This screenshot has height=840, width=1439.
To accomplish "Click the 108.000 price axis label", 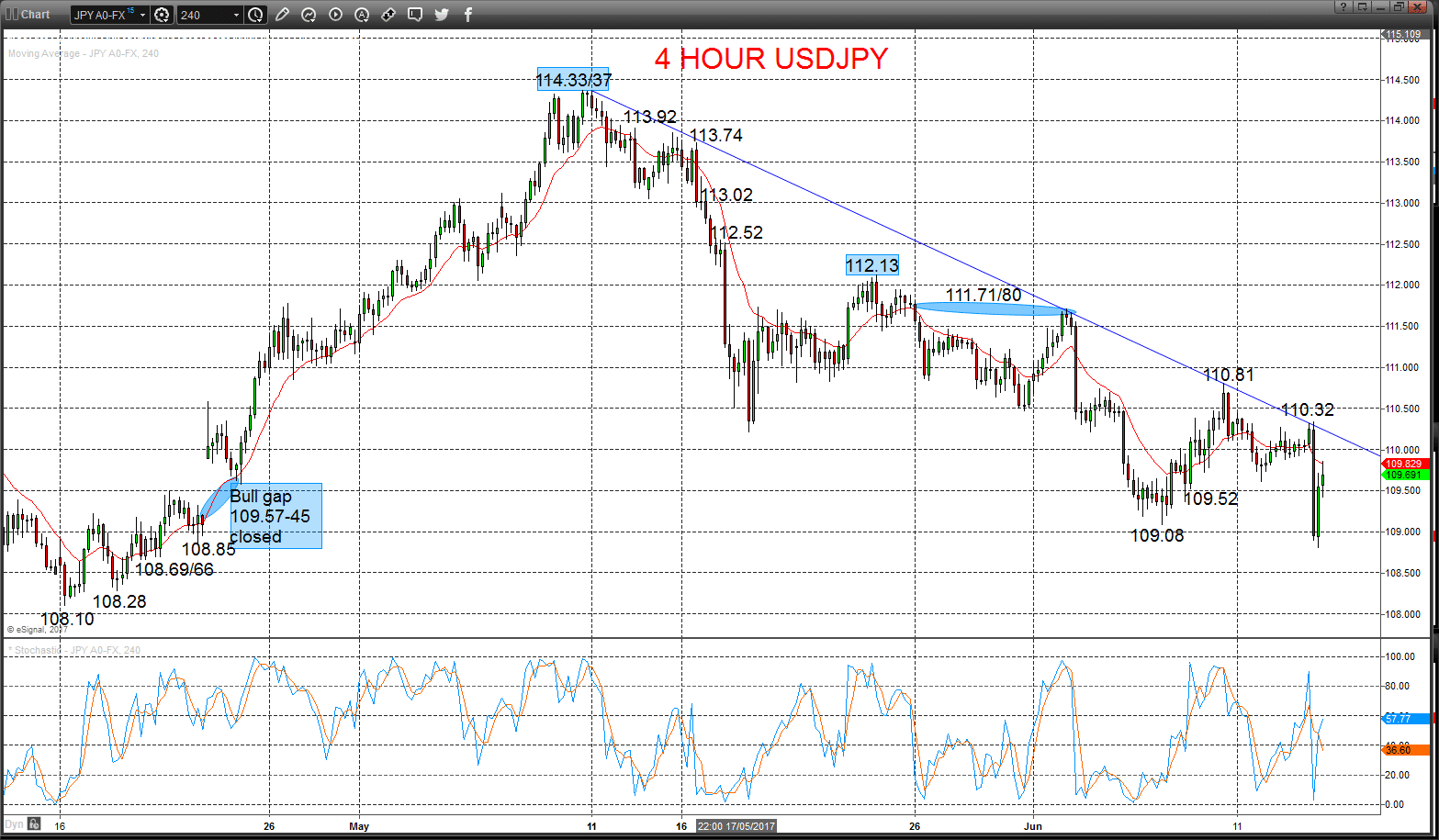I will pos(1402,614).
